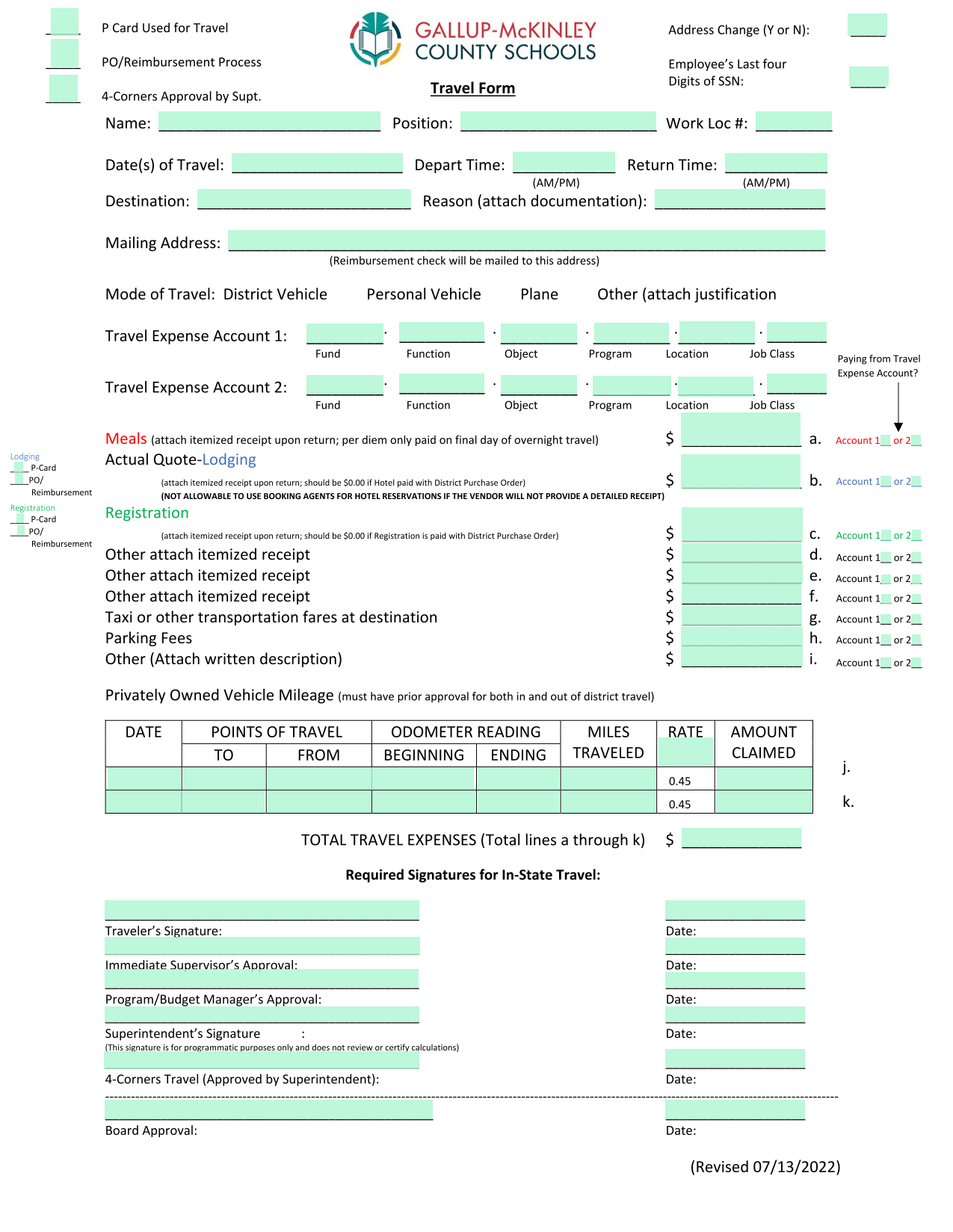Click Travel Expense Account 2 Object field
Image resolution: width=953 pixels, height=1232 pixels.
coord(539,385)
